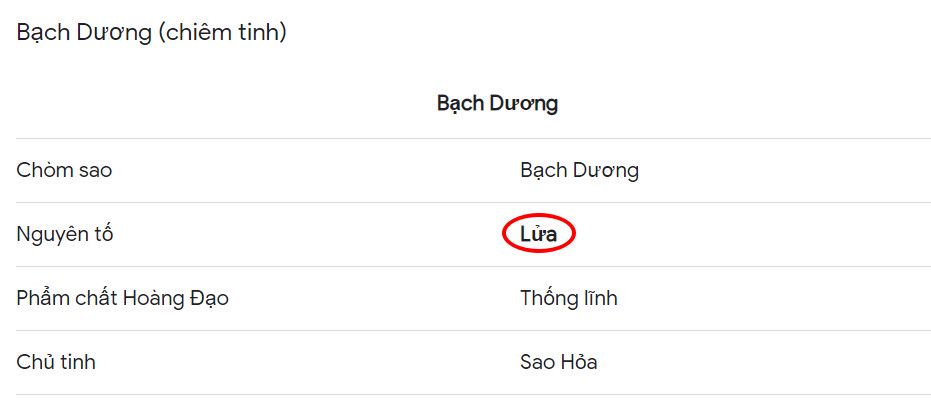
Task: Select the Phẩm chất Hoàng Đạo label
Action: click(x=122, y=298)
